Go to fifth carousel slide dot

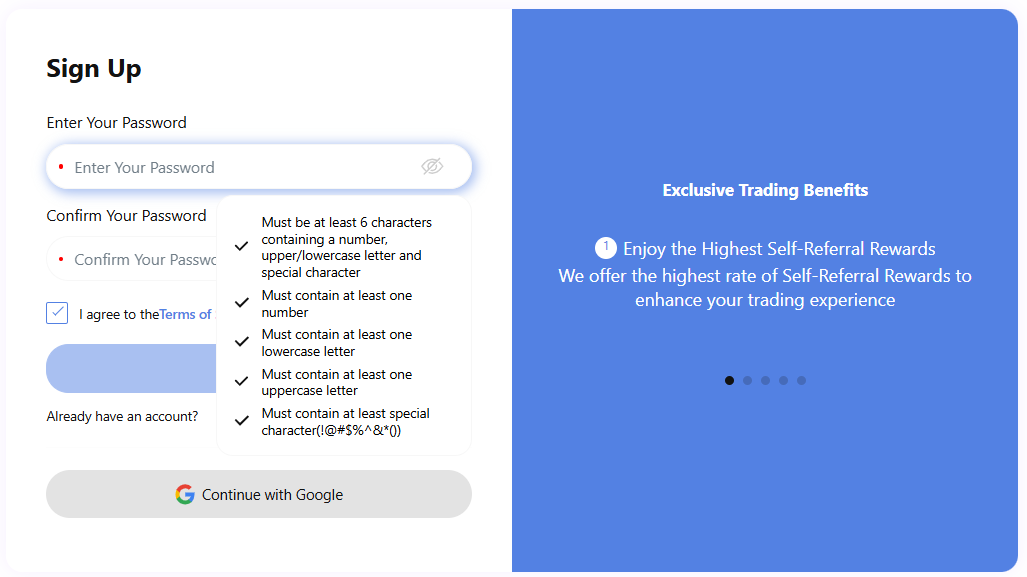click(x=801, y=380)
